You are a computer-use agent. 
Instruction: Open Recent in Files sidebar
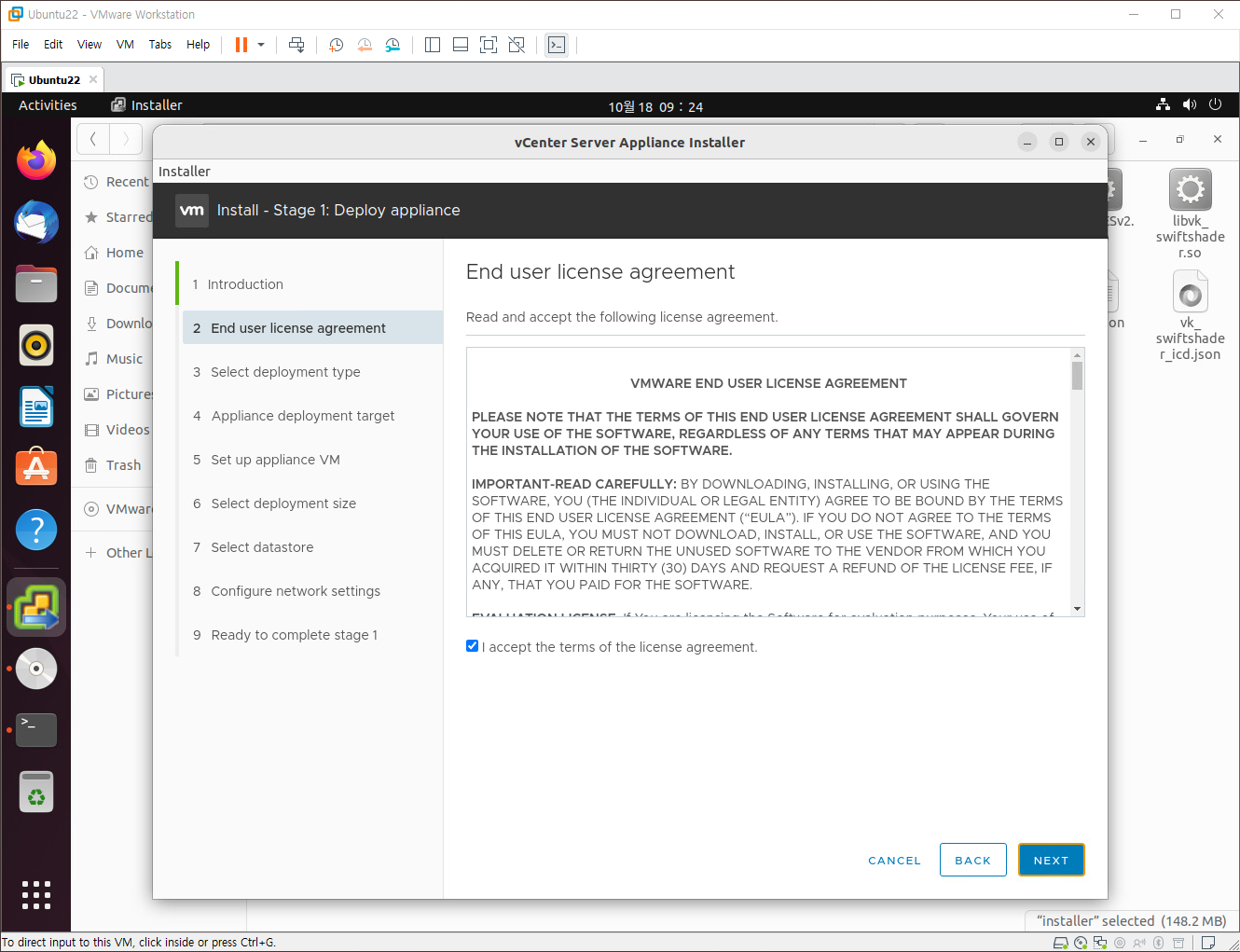pyautogui.click(x=115, y=182)
